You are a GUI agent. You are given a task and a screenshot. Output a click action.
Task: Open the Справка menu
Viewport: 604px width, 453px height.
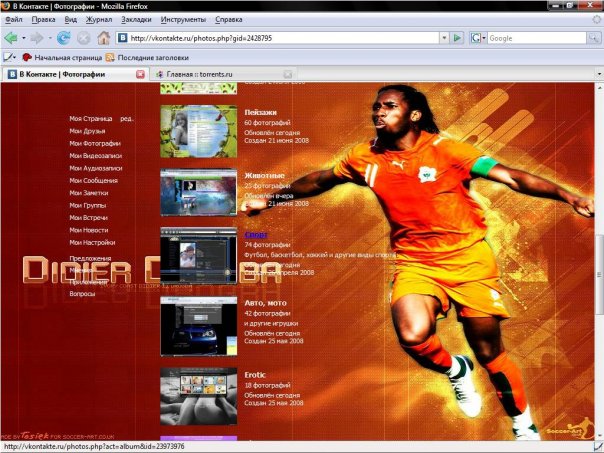click(228, 19)
